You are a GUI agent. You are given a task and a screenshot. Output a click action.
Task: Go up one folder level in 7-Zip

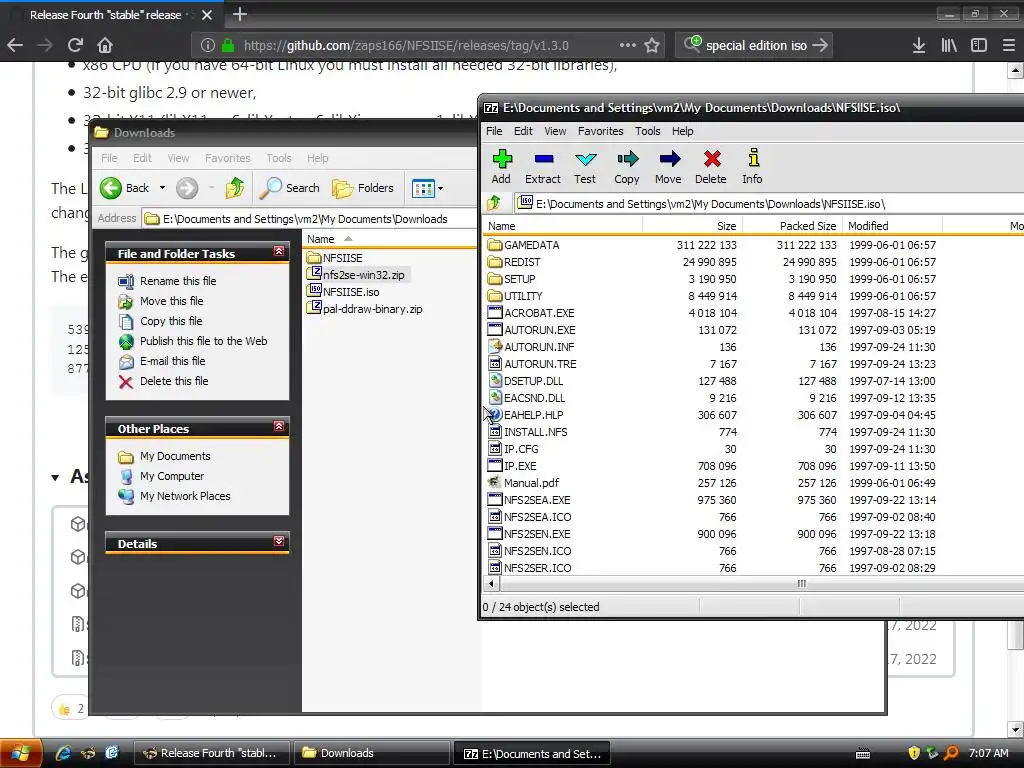[x=494, y=203]
